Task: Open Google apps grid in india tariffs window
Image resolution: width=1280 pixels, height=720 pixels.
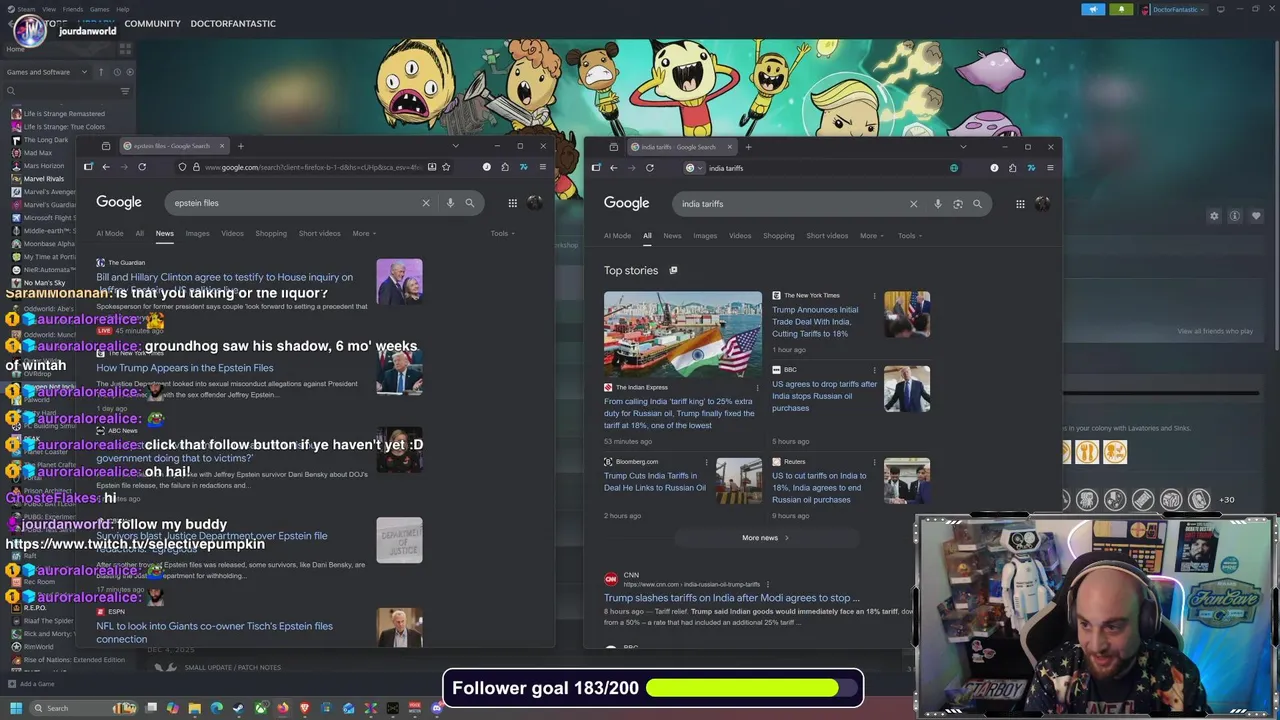Action: [1020, 204]
